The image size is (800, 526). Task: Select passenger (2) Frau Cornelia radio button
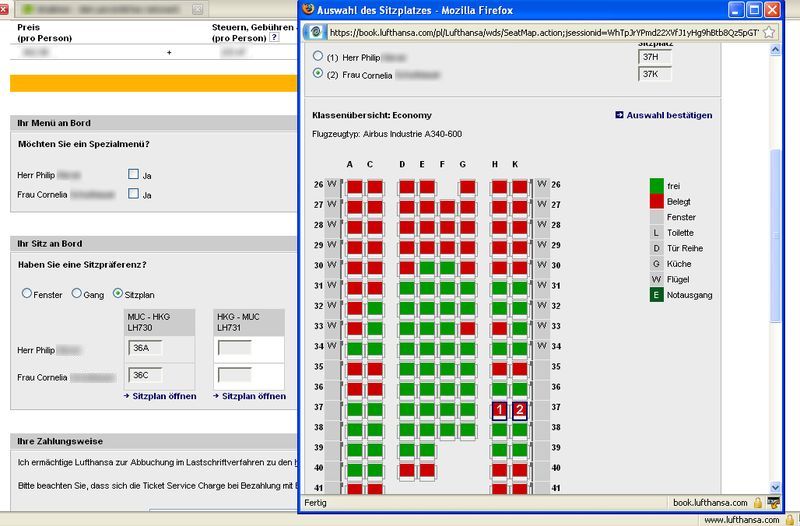(x=318, y=73)
